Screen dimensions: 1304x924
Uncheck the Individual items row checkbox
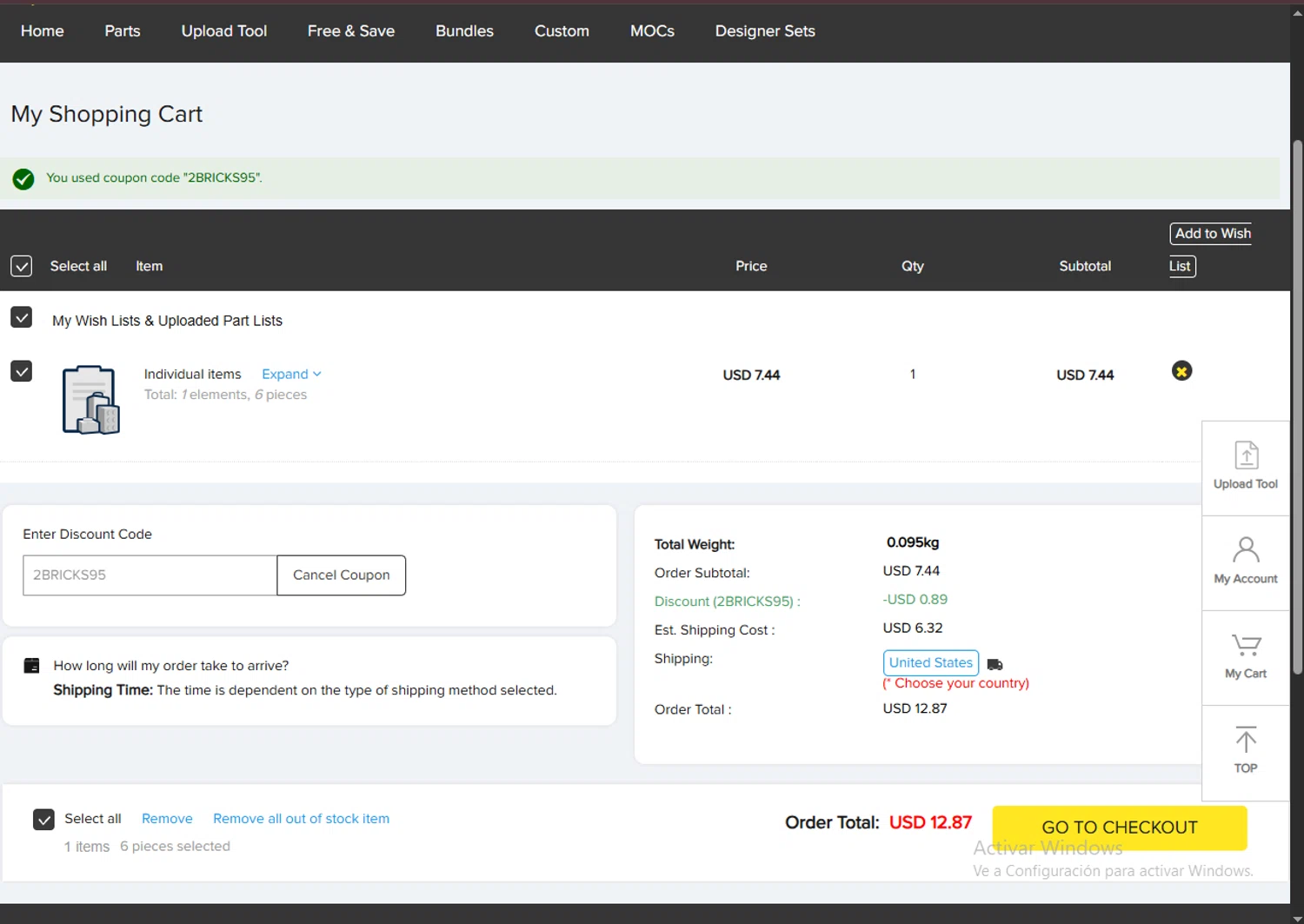pos(22,371)
